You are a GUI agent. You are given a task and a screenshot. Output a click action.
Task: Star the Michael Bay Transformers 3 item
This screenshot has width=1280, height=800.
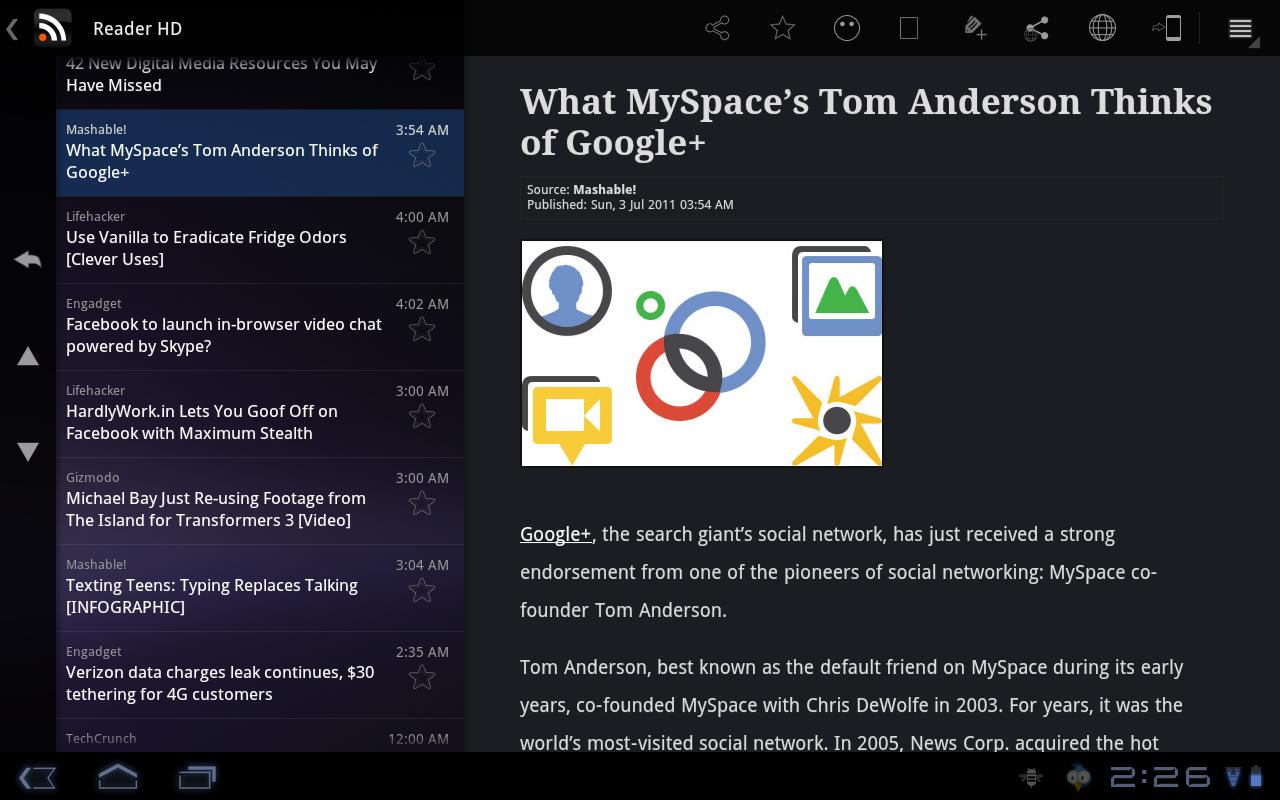pos(422,503)
